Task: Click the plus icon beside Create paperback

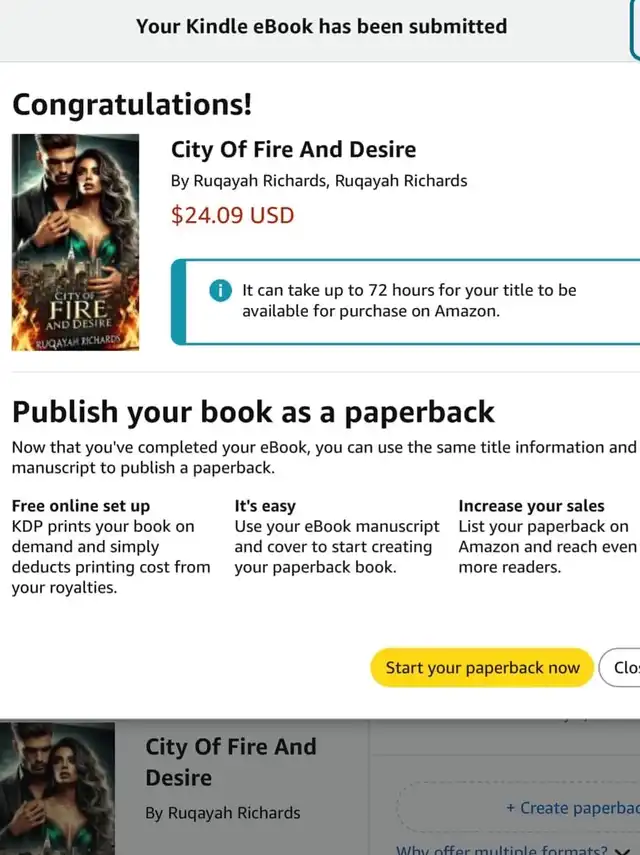Action: [x=510, y=808]
